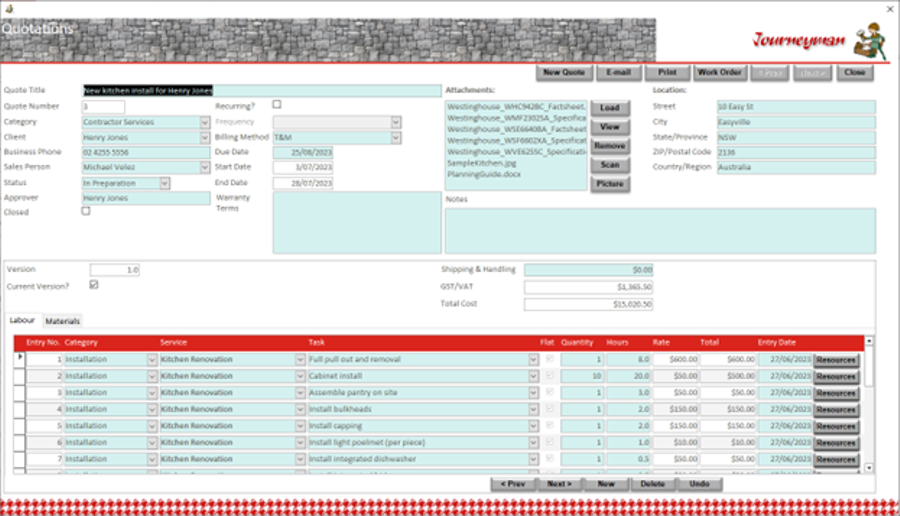The image size is (900, 516).
Task: Click the Start Date field
Action: coord(303,167)
